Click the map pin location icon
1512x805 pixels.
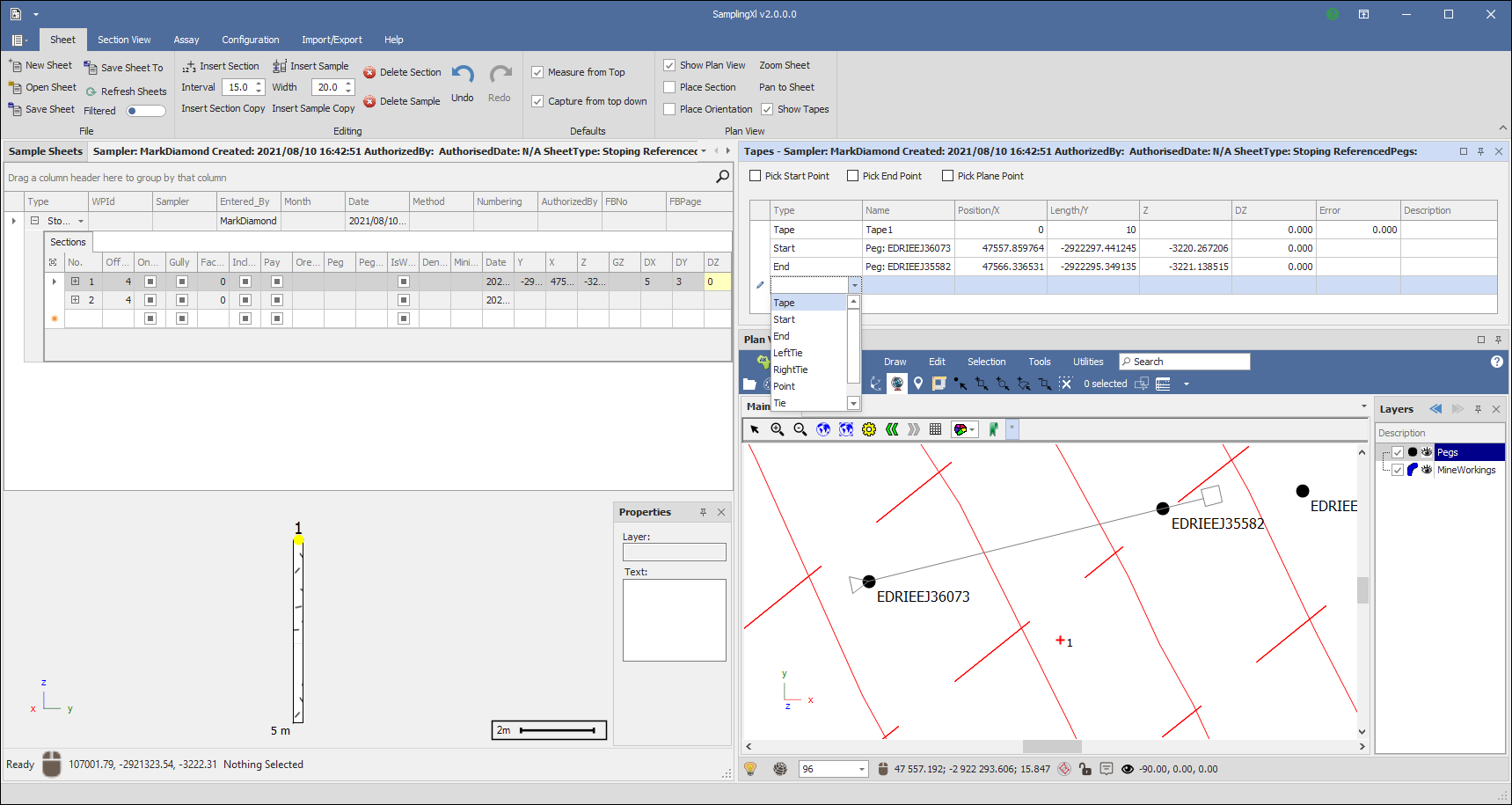[x=918, y=384]
